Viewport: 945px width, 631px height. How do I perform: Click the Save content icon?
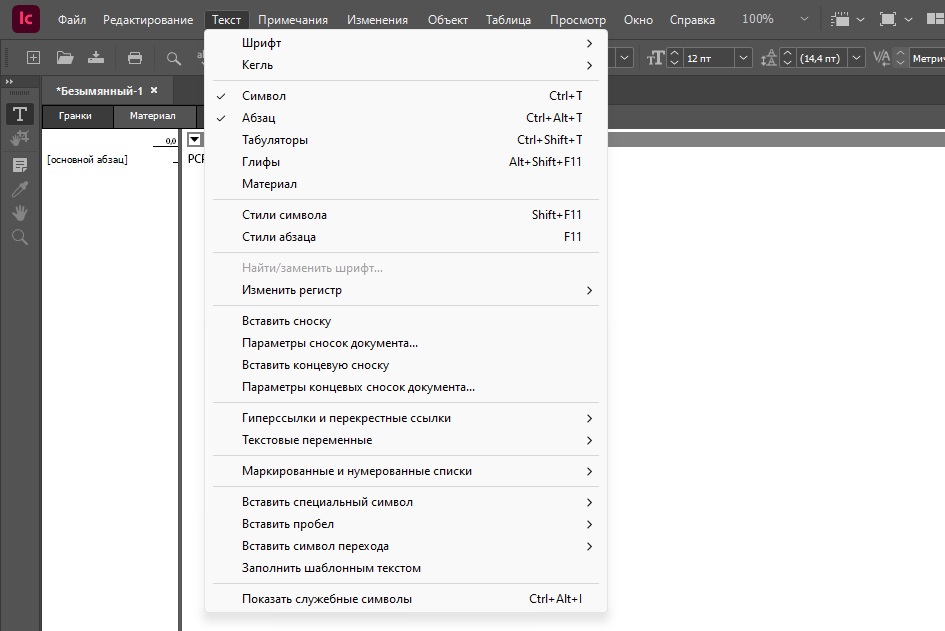coord(96,58)
